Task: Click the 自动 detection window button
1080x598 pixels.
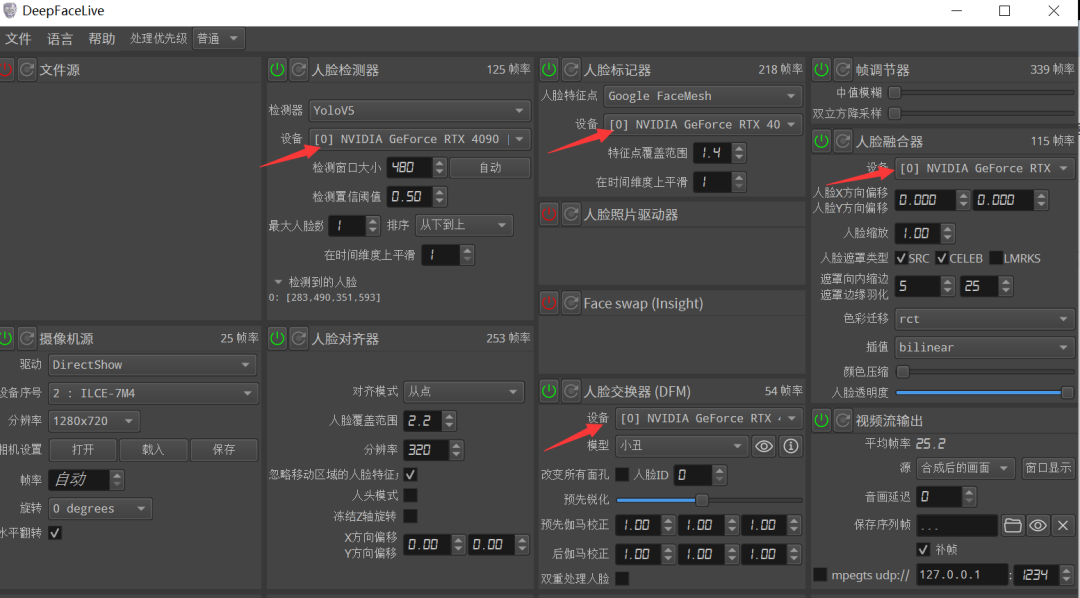Action: pyautogui.click(x=490, y=167)
